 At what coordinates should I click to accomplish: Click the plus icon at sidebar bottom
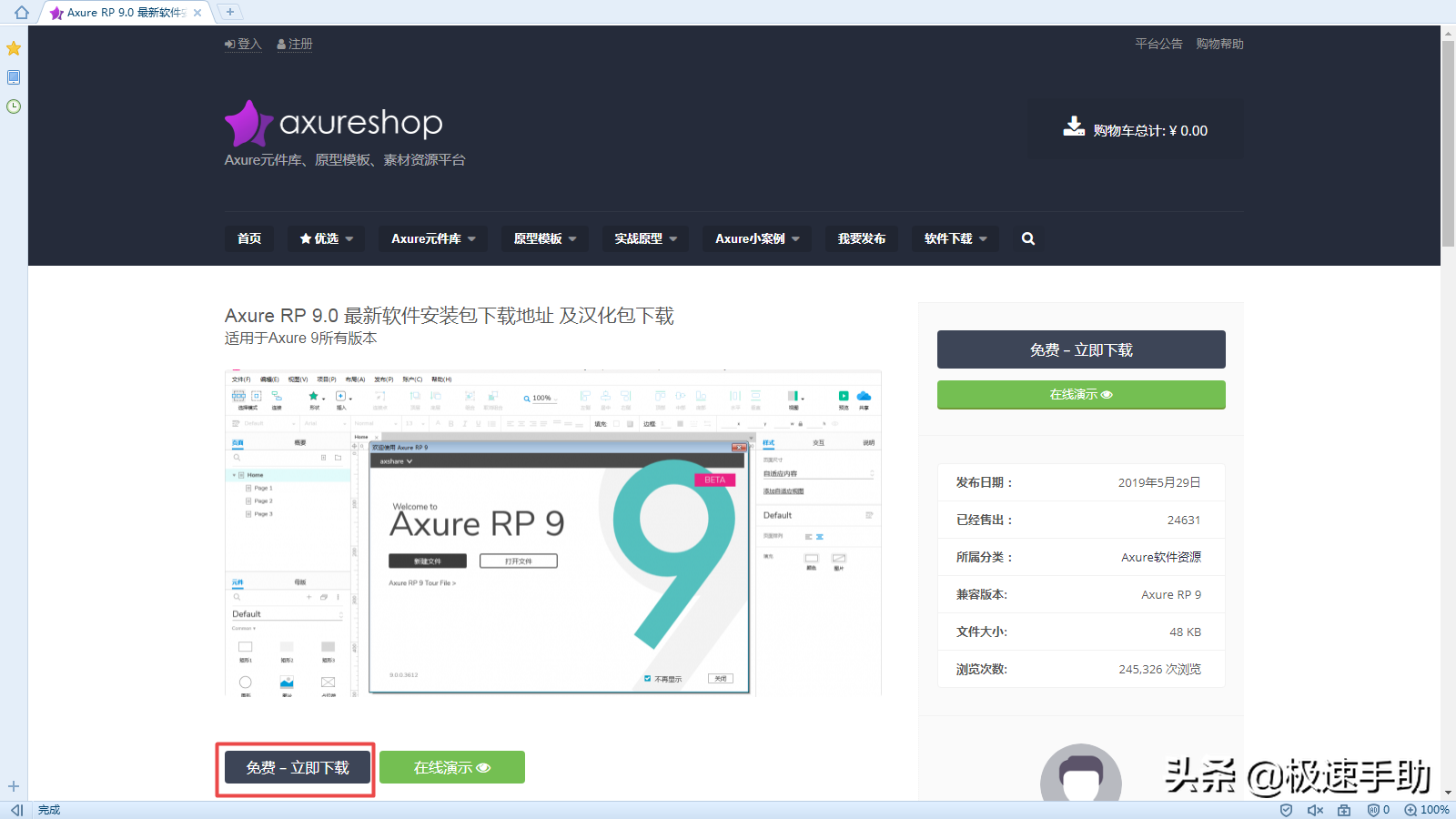[x=14, y=786]
